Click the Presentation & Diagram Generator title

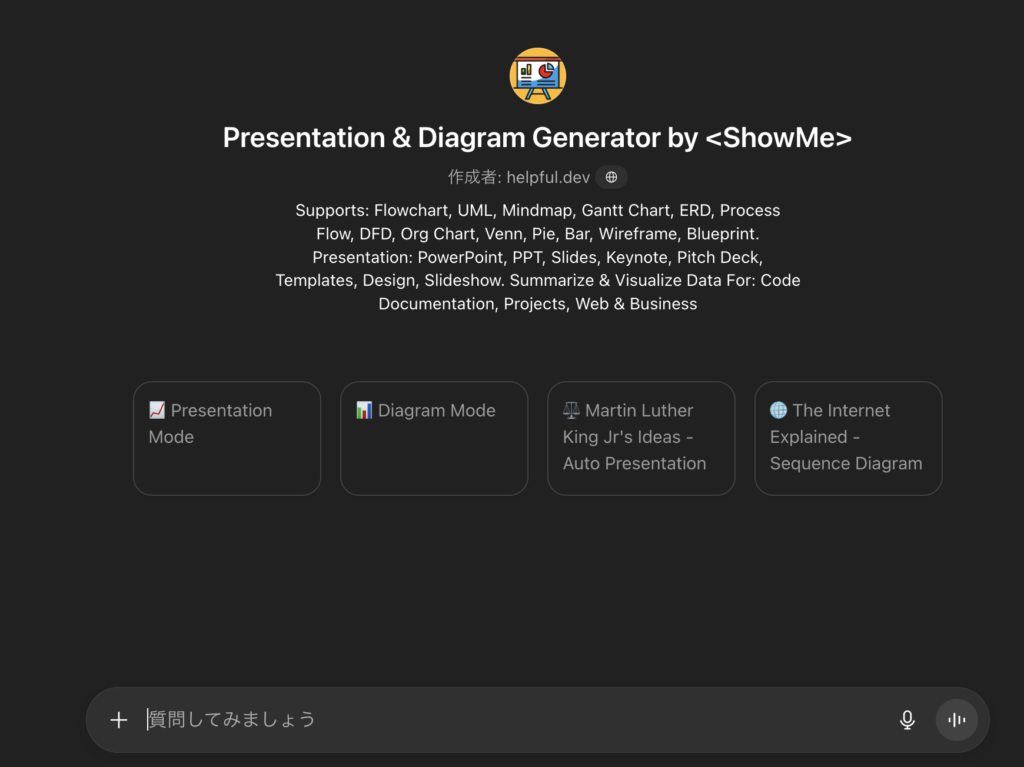[537, 137]
